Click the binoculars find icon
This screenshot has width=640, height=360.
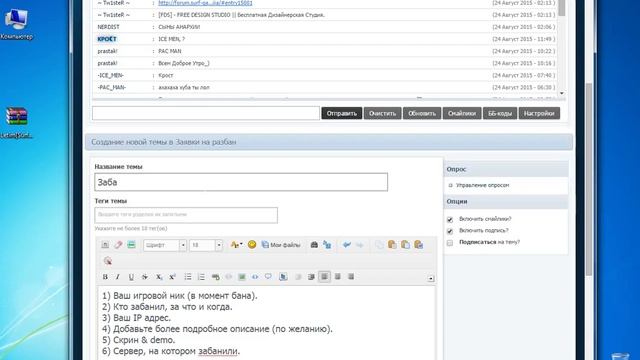(x=314, y=245)
